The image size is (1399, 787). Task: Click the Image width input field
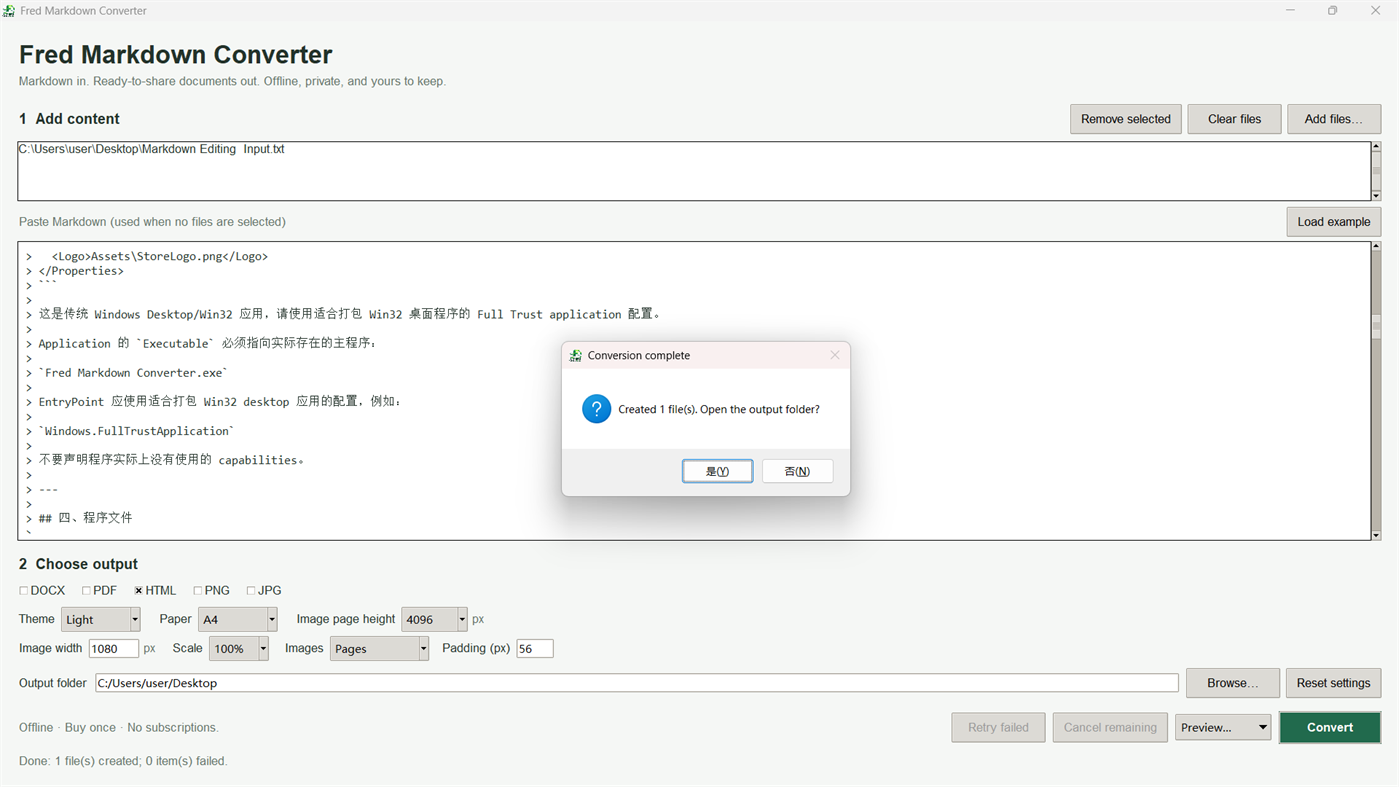[114, 649]
